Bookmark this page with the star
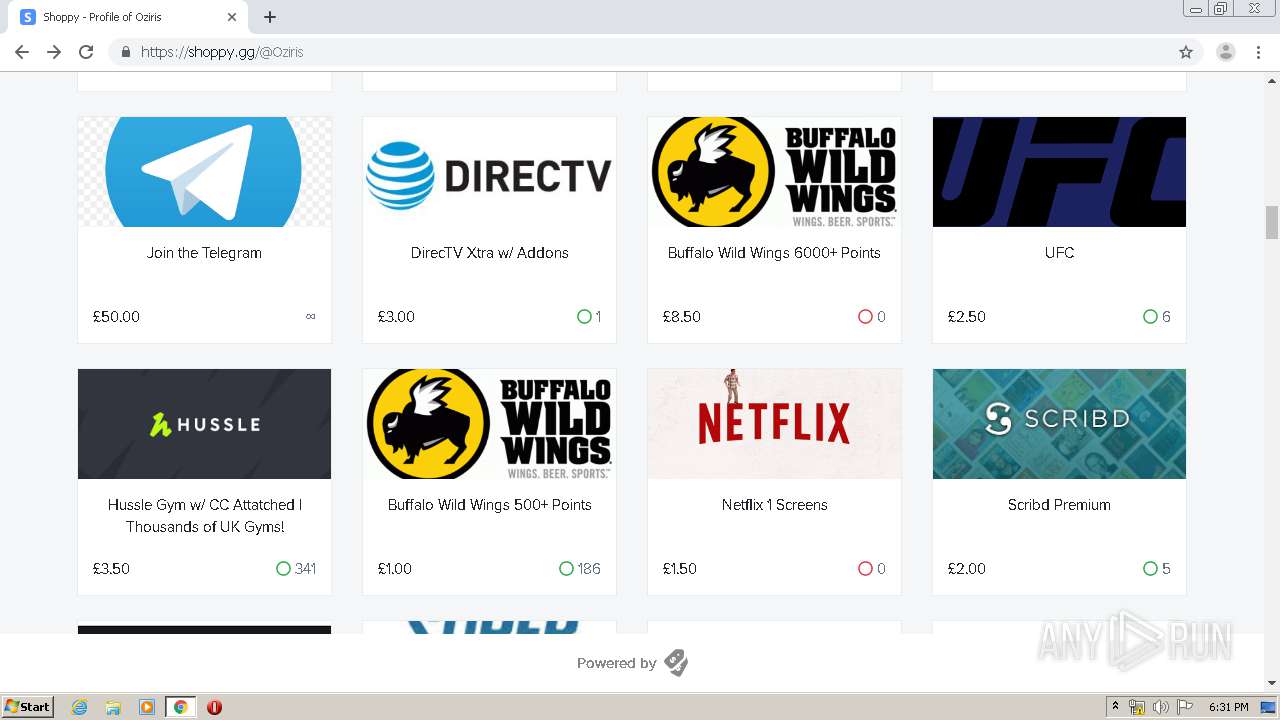1280x720 pixels. tap(1186, 52)
